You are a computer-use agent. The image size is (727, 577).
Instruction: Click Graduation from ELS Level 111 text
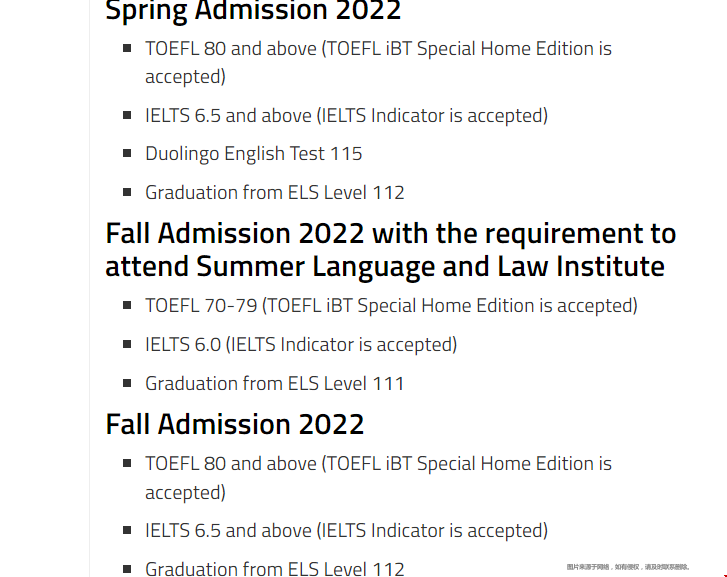click(x=274, y=384)
